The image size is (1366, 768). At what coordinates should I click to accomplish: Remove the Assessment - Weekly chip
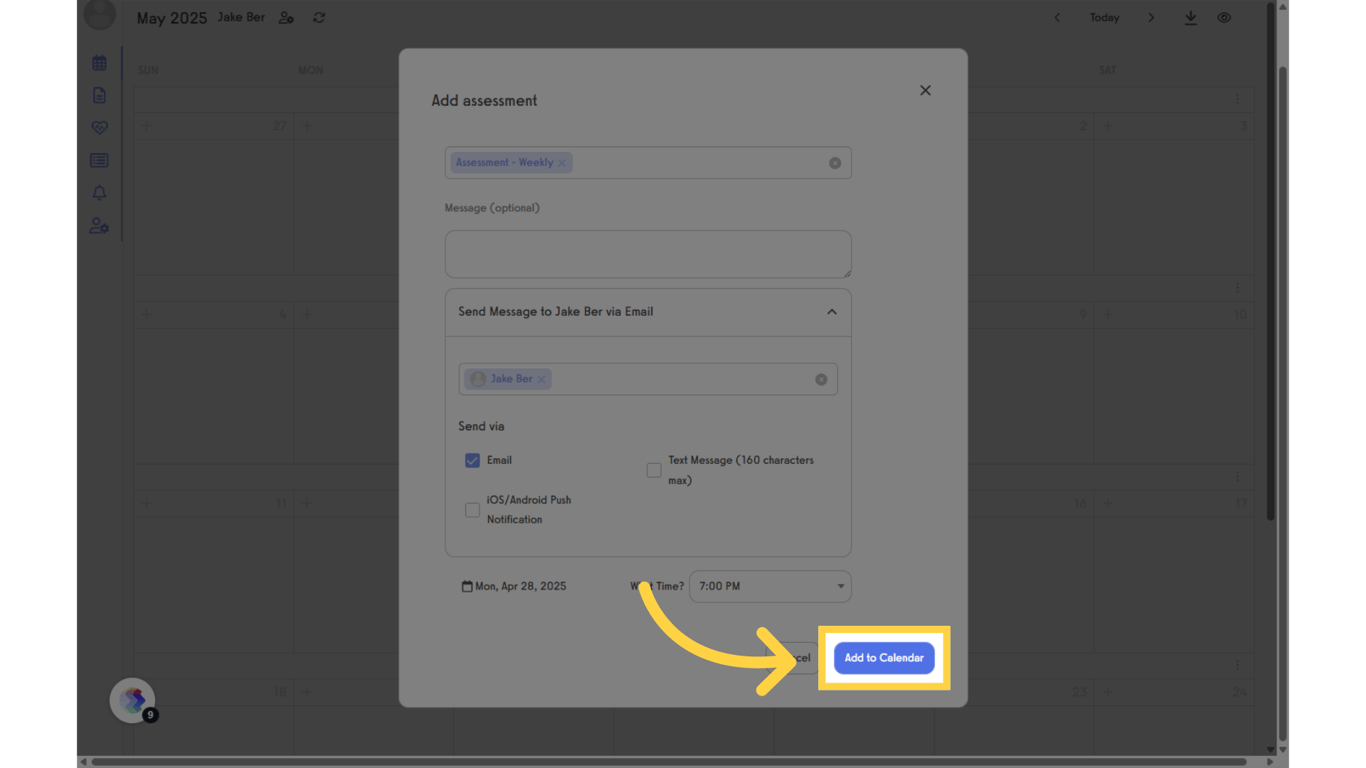[x=562, y=163]
